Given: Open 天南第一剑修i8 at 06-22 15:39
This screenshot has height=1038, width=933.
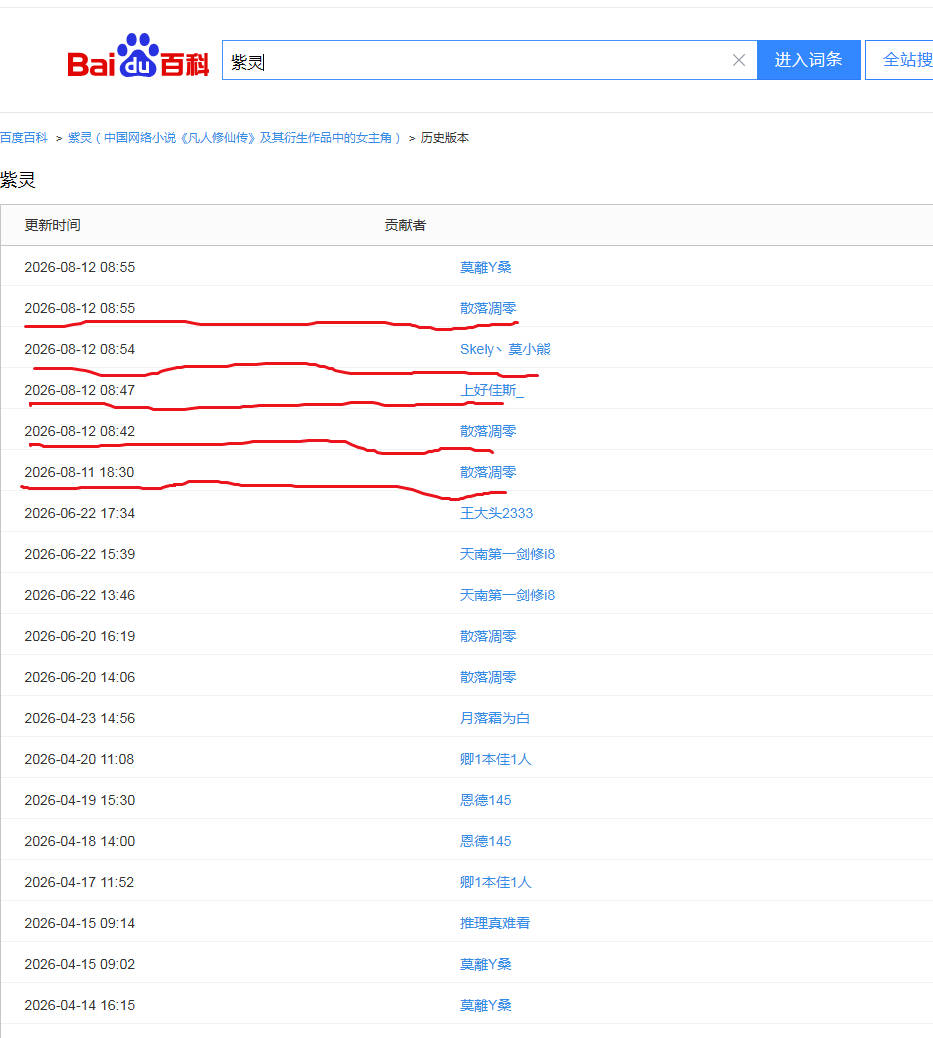Looking at the screenshot, I should point(507,554).
